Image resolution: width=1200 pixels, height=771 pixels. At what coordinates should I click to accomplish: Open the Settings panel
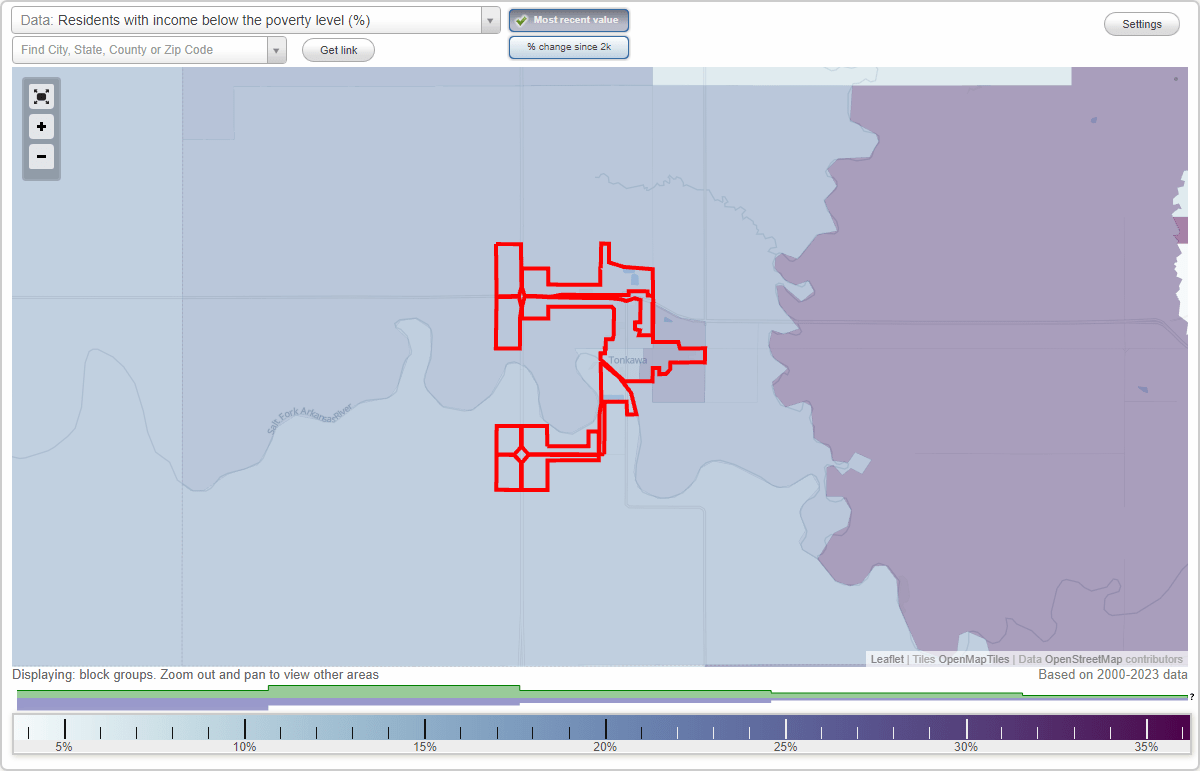[x=1141, y=23]
